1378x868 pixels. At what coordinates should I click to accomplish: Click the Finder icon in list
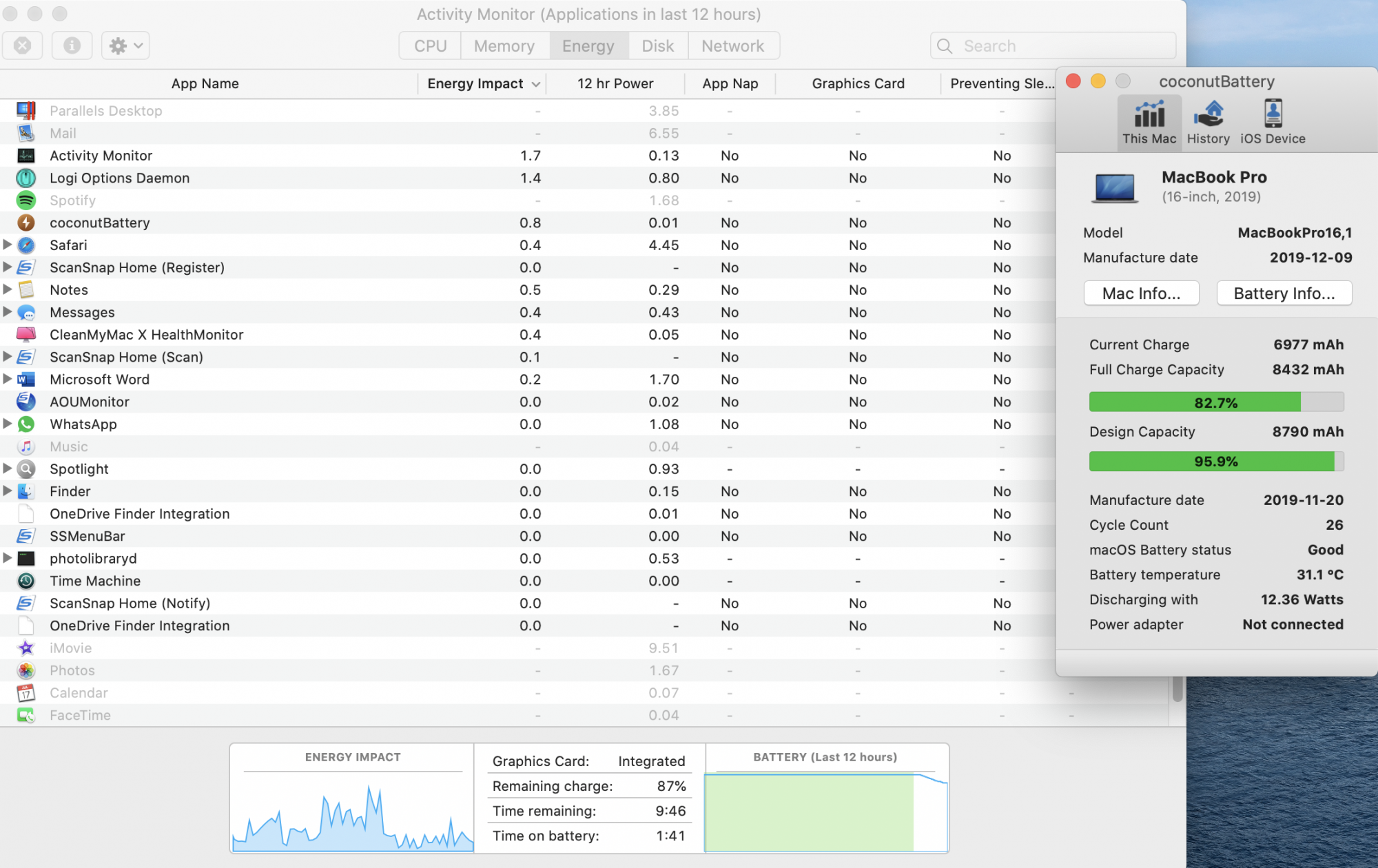point(26,491)
